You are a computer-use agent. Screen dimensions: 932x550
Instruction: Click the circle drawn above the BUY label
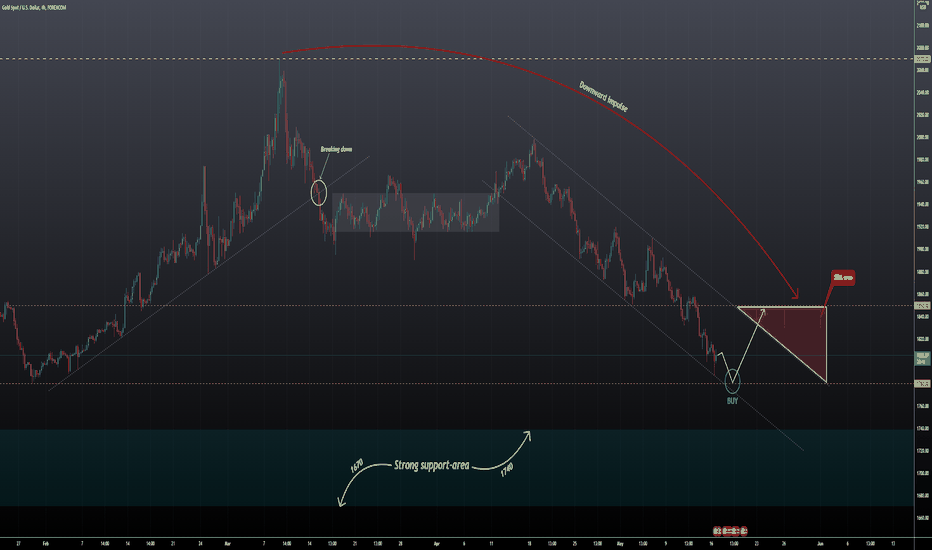(733, 381)
